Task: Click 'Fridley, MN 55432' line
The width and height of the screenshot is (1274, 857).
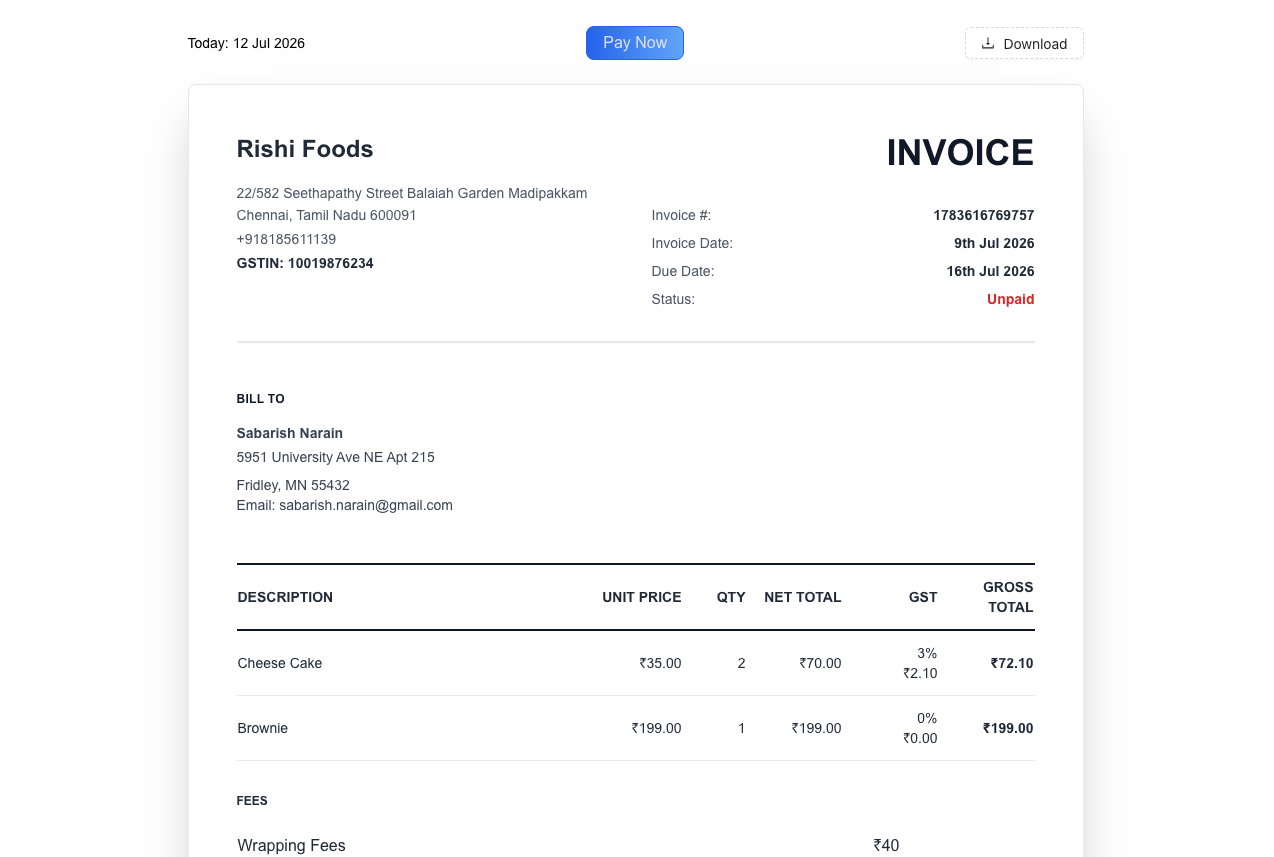Action: coord(293,485)
